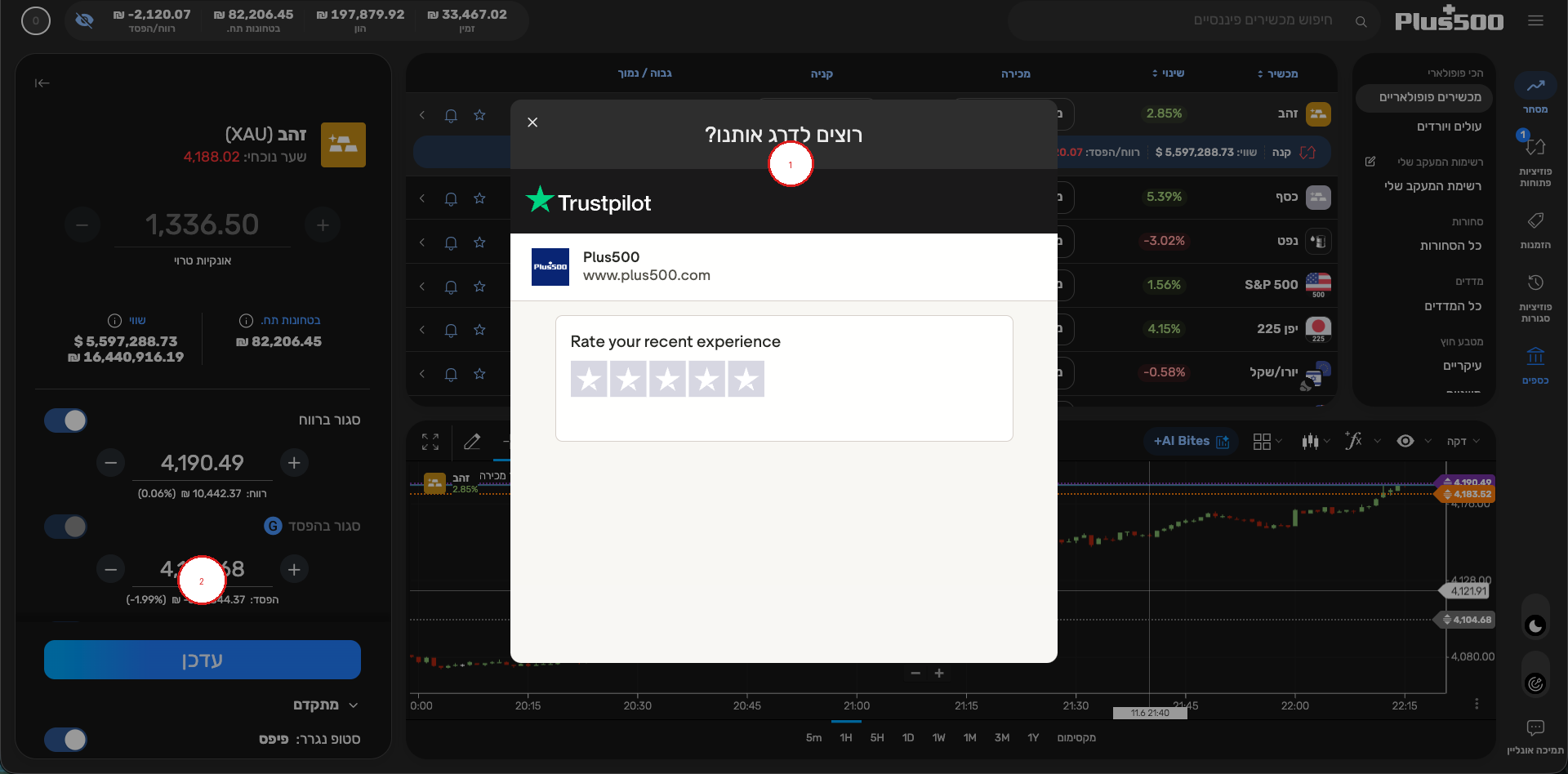Screen dimensions: 1568x774
Task: Open candlestick chart type dropdown
Action: [x=1315, y=442]
